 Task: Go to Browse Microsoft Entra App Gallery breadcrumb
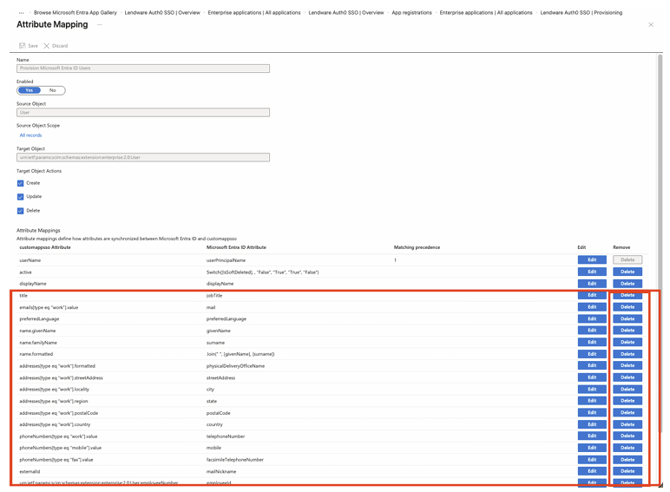click(x=75, y=13)
